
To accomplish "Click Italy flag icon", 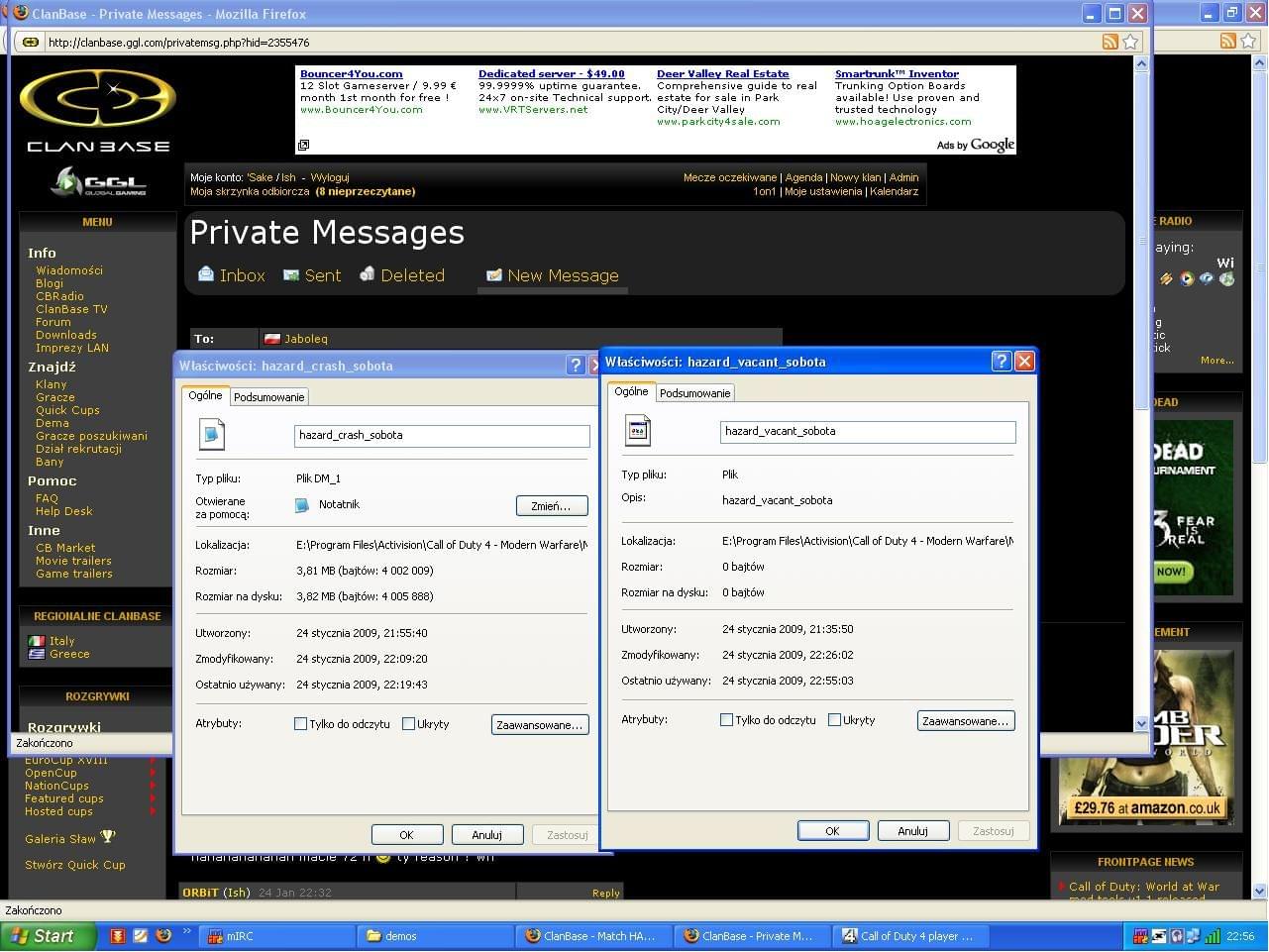I will click(37, 641).
